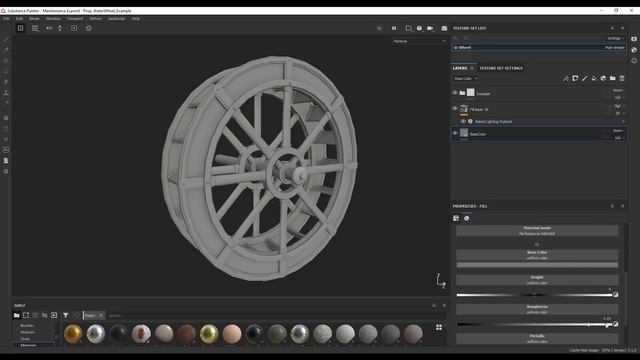The image size is (640, 360).
Task: Open Display settings from the right dock
Action: coord(634,39)
